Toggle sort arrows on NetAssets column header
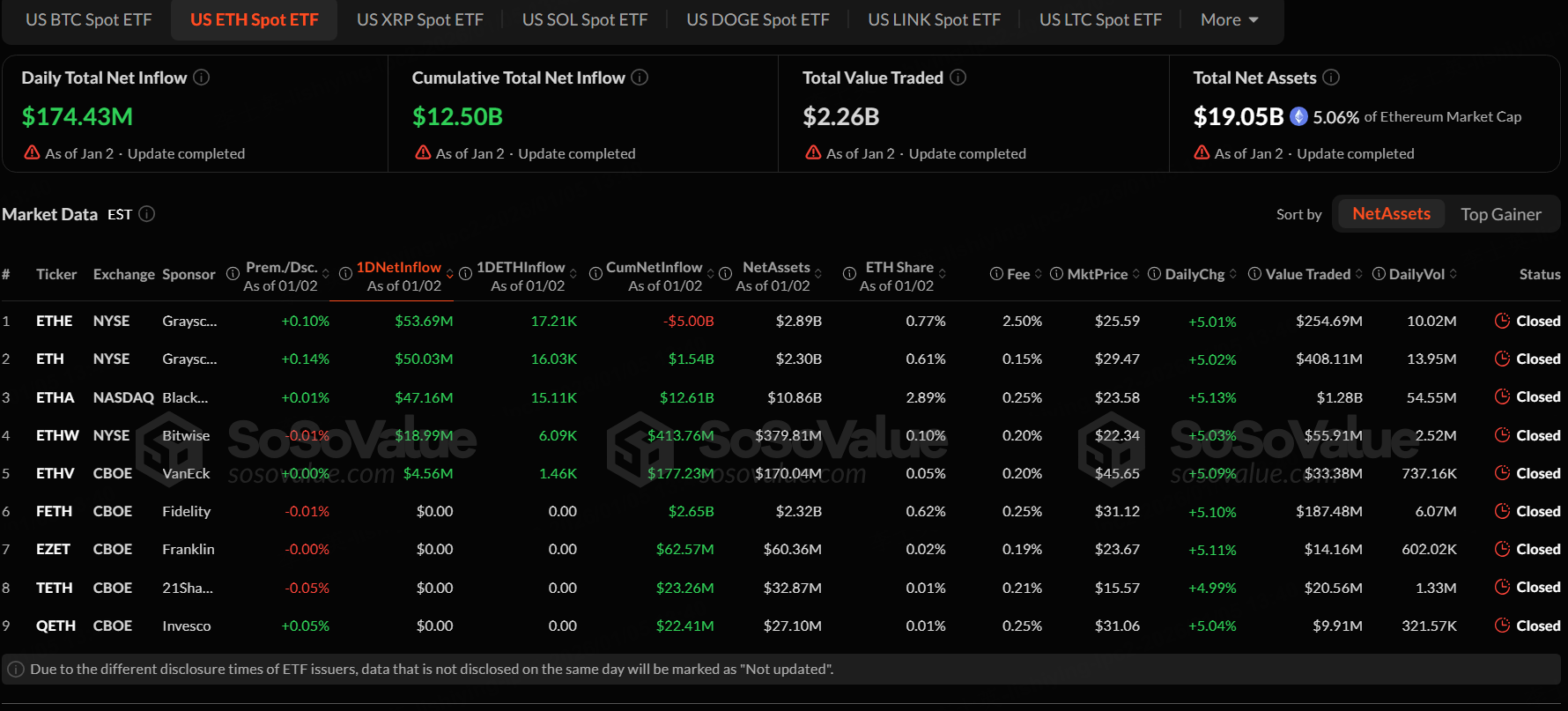The image size is (1568, 711). click(x=818, y=274)
